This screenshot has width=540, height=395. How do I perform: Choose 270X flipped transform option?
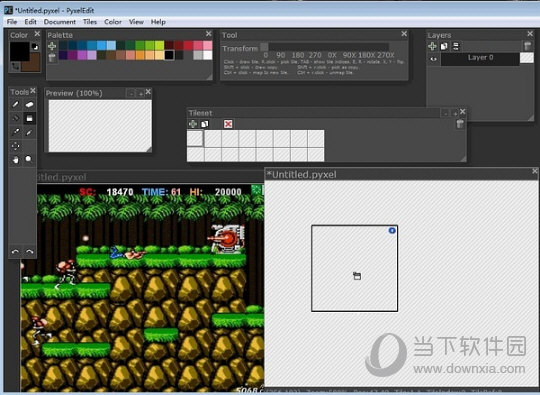pos(386,55)
